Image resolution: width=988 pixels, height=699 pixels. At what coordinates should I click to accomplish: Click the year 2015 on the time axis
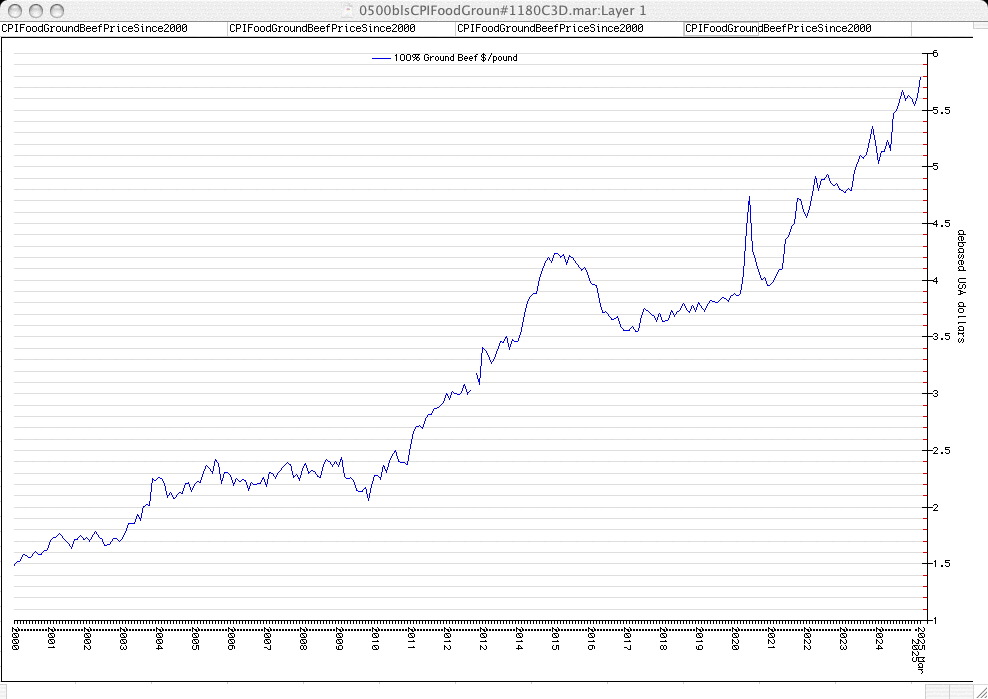click(554, 638)
